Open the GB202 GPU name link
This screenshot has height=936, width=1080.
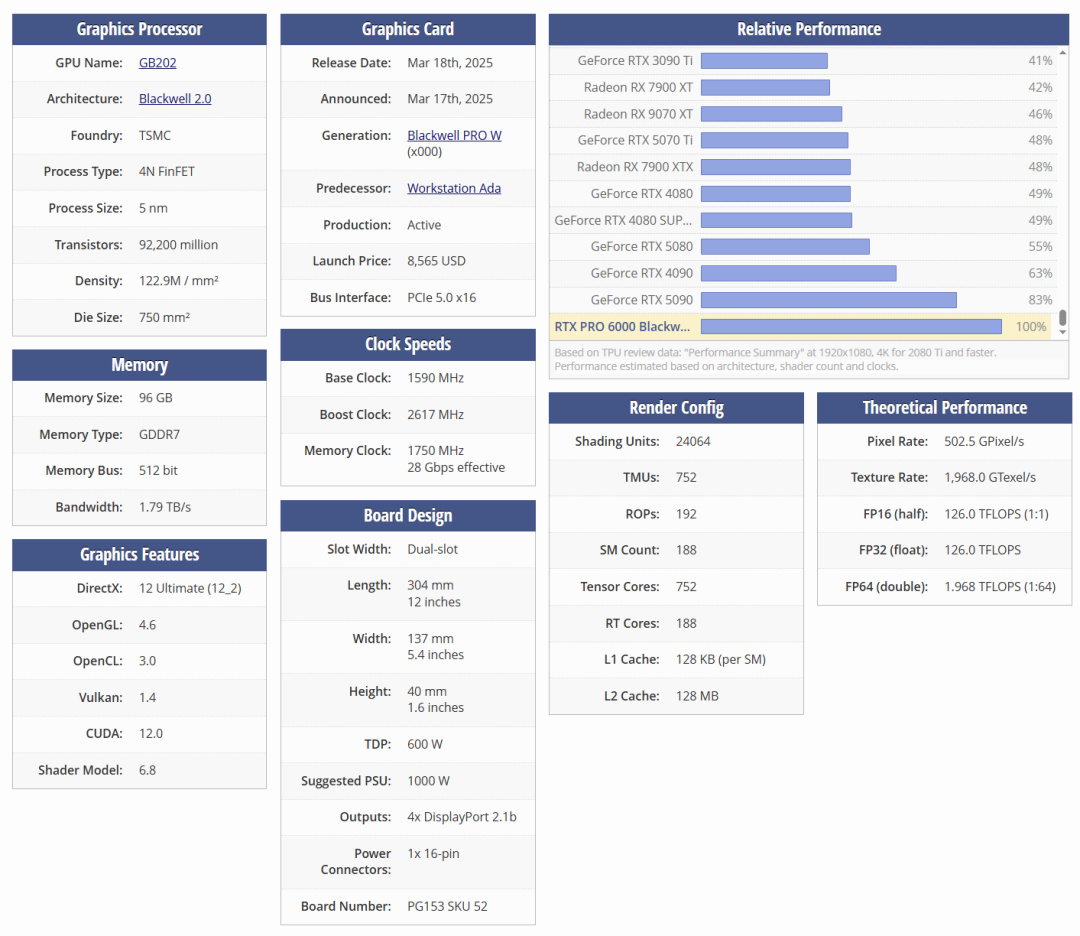click(x=157, y=63)
